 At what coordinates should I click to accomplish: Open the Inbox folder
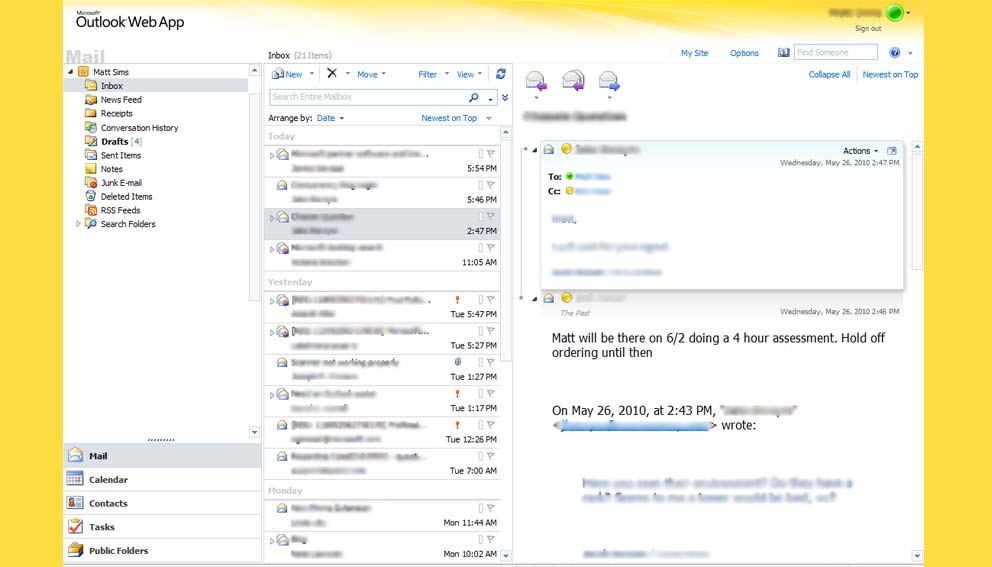(x=111, y=85)
